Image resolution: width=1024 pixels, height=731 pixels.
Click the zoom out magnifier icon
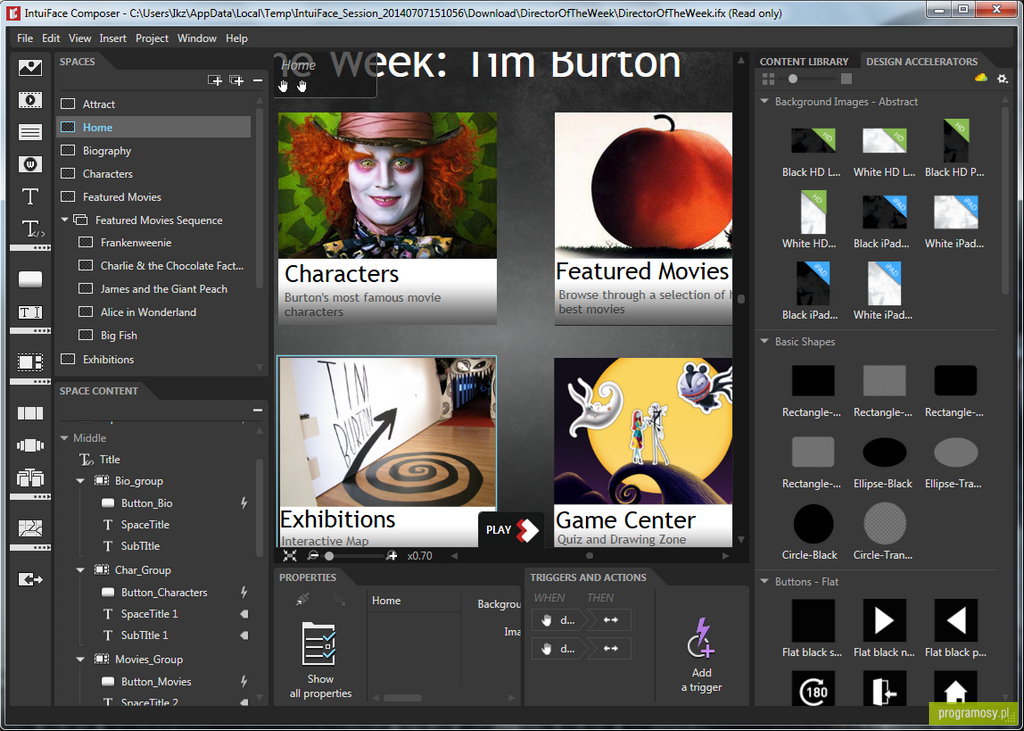313,556
